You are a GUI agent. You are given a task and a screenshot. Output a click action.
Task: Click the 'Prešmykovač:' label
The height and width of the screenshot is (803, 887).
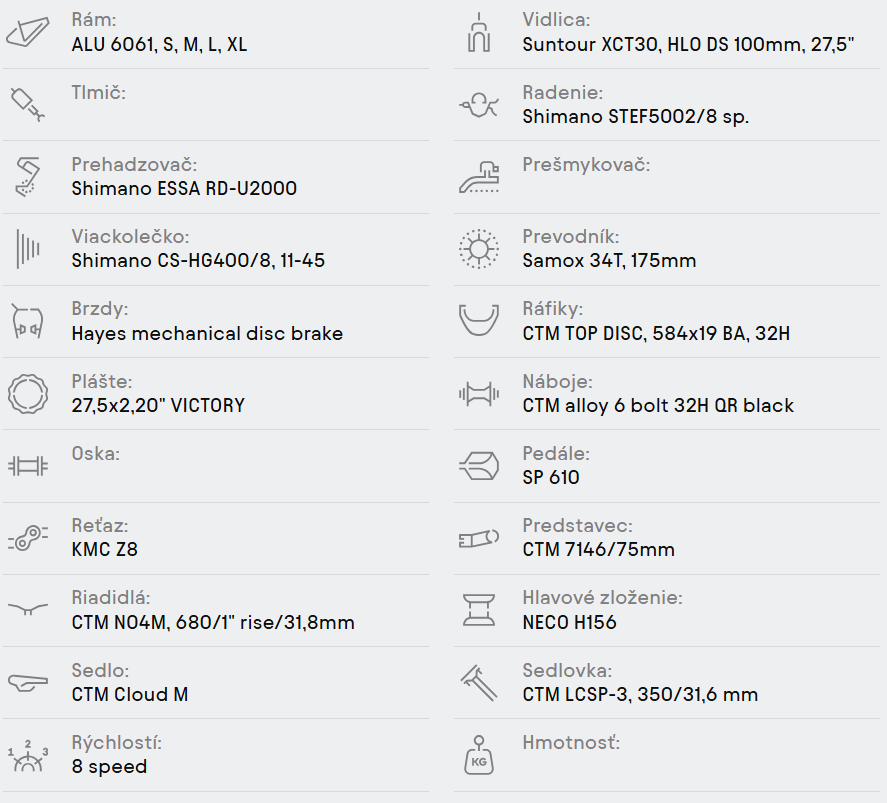coord(586,165)
